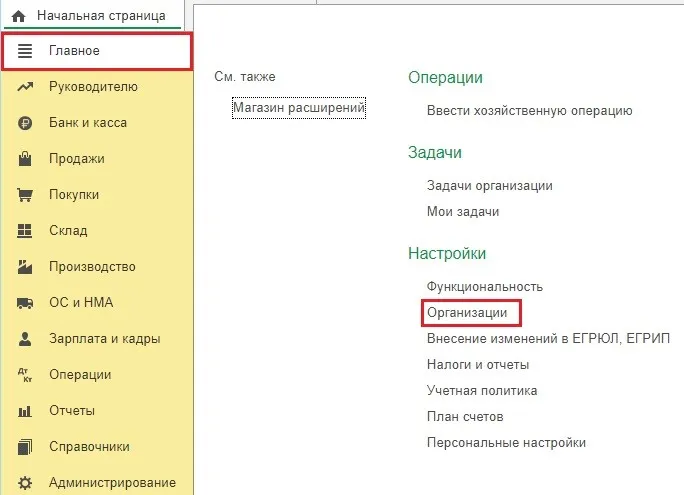
Task: Click the Отчеты bar chart icon
Action: tap(25, 411)
